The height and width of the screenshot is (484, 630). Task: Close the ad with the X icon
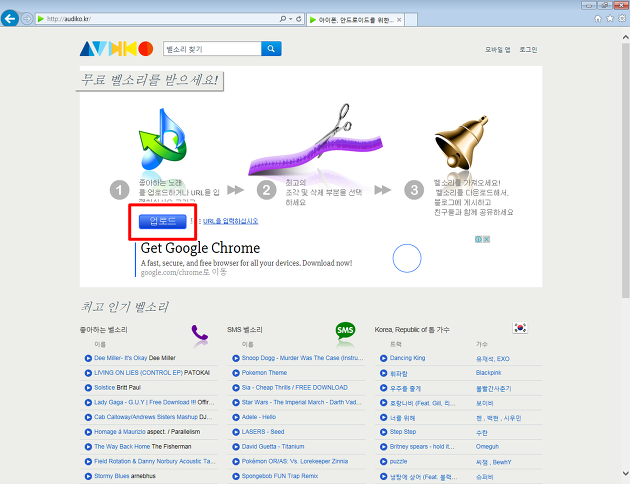tap(487, 239)
